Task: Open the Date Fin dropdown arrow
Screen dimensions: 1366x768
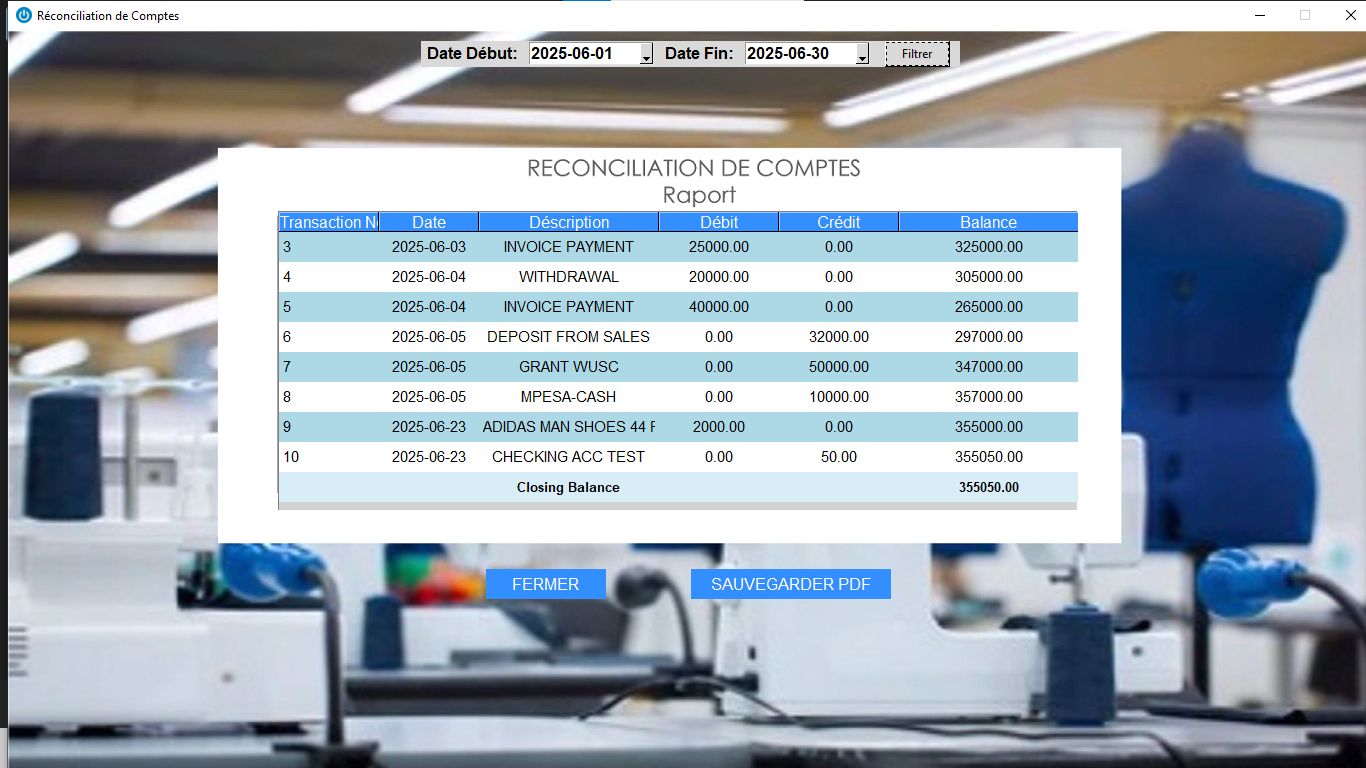Action: coord(862,55)
